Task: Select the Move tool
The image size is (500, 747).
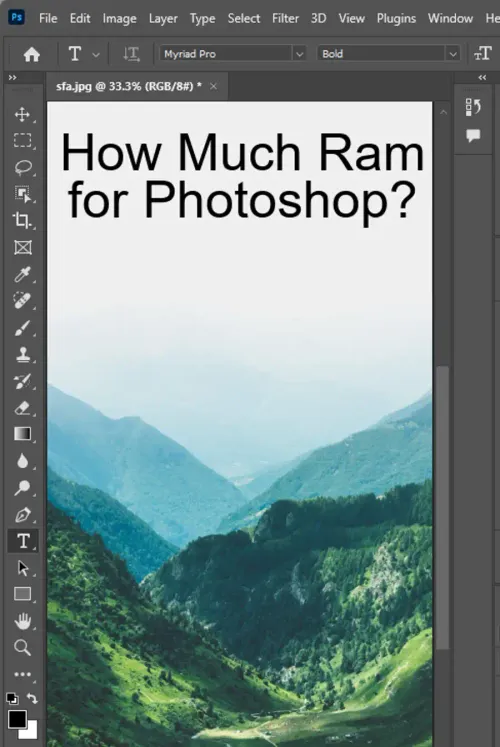Action: tap(22, 114)
